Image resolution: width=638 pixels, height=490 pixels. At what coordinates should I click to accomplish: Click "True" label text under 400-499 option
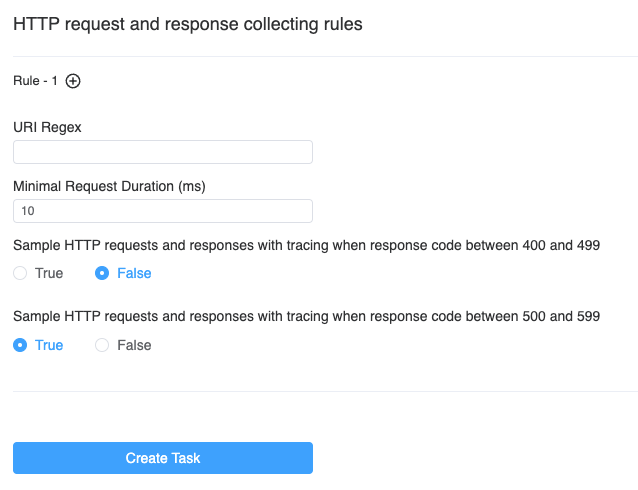[49, 273]
